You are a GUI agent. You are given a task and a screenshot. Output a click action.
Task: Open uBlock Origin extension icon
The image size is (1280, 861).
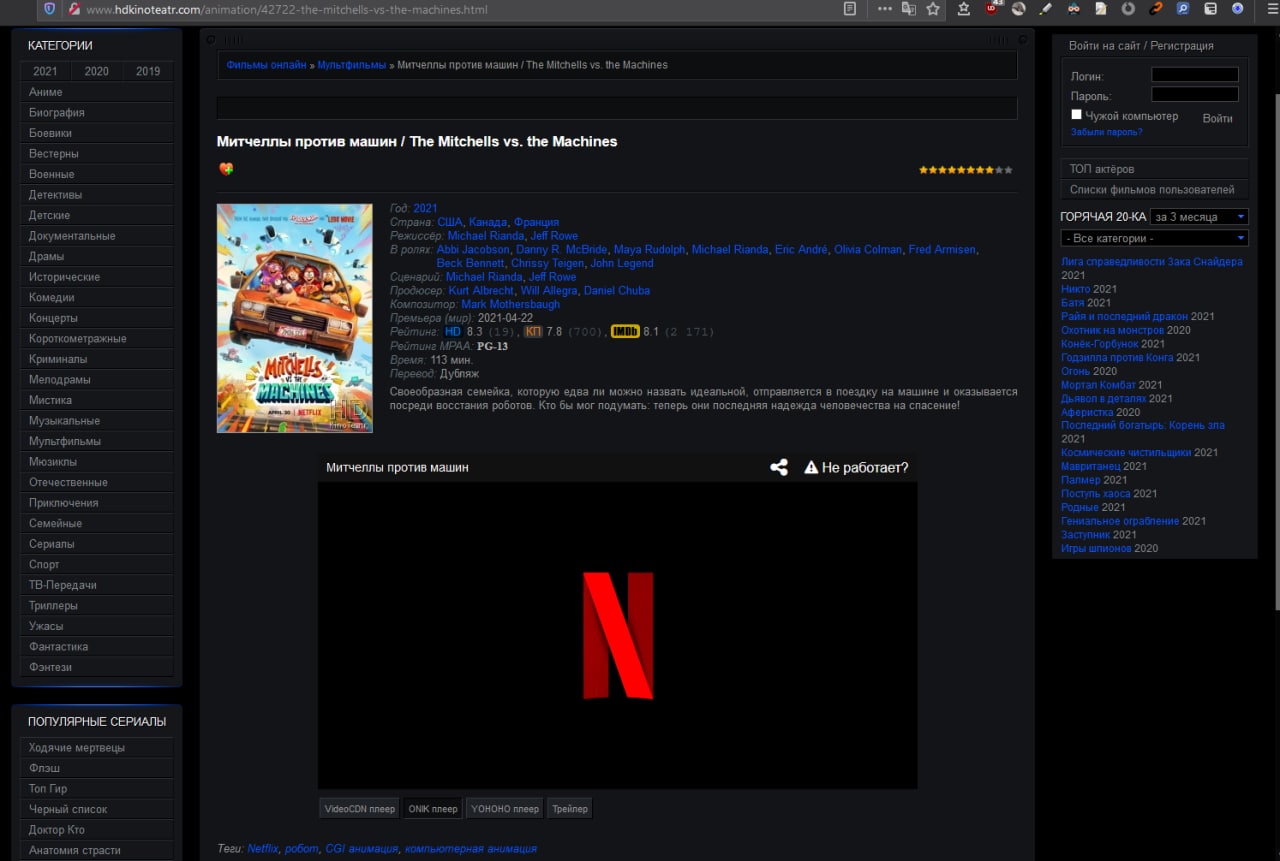[992, 8]
